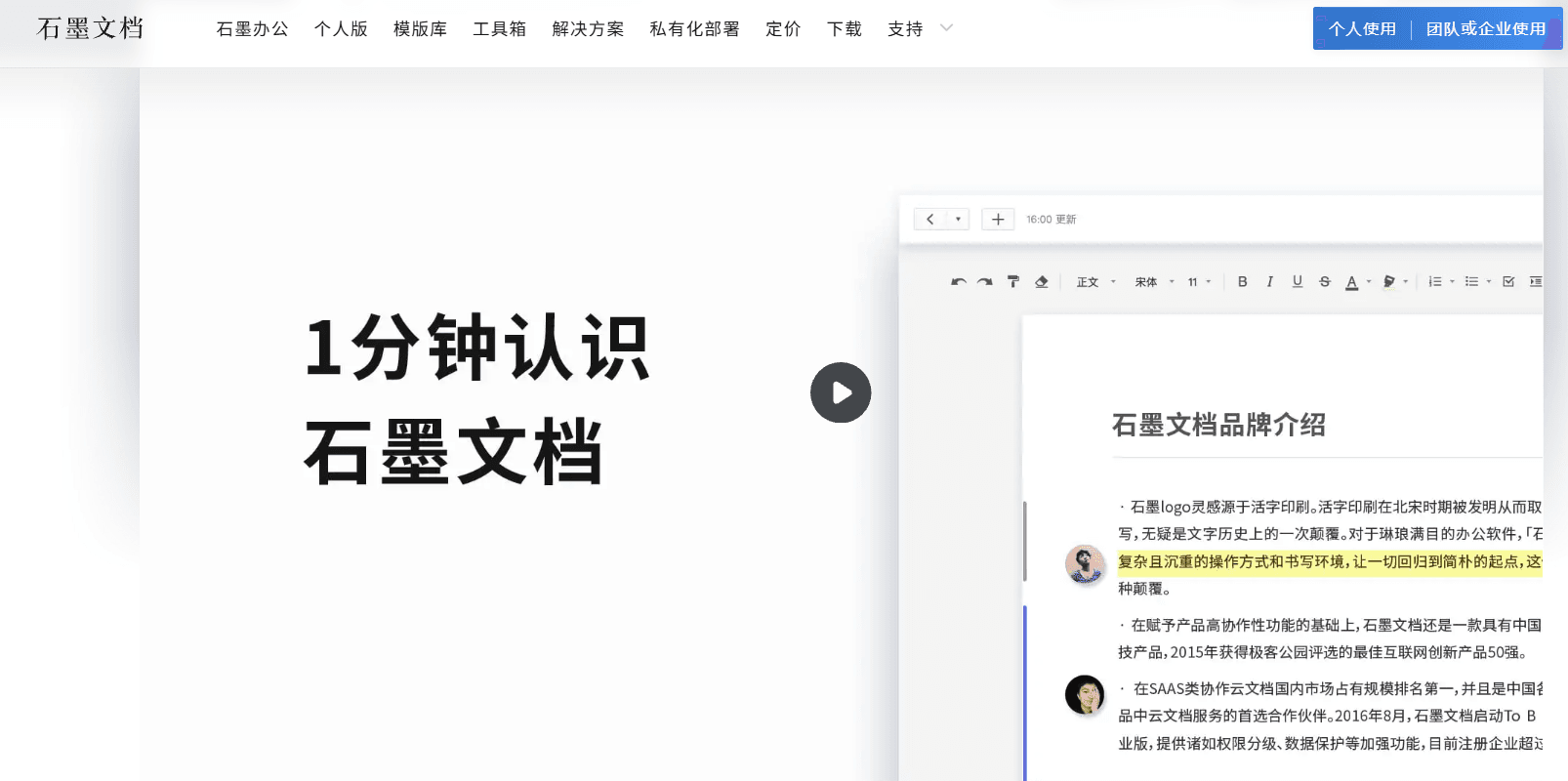Apply the font color A
Viewport: 1568px width, 781px height.
1352,282
